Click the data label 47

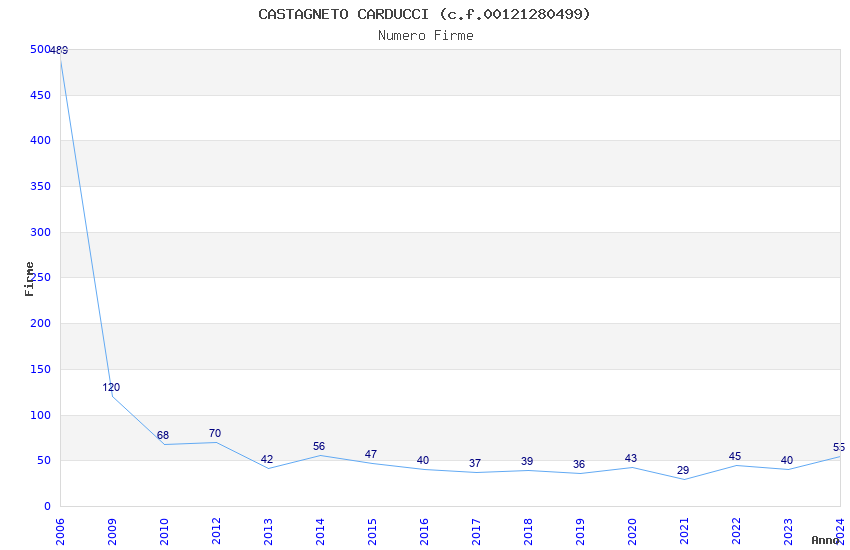(371, 455)
